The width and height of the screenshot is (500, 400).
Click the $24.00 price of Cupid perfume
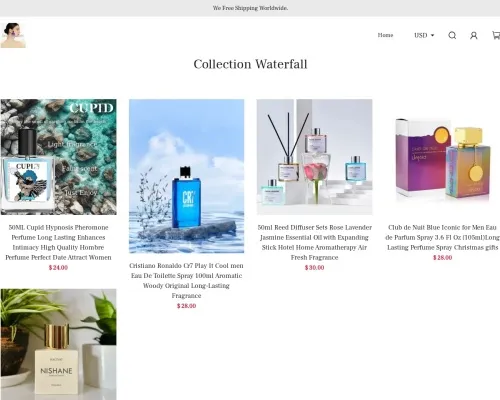tap(58, 268)
